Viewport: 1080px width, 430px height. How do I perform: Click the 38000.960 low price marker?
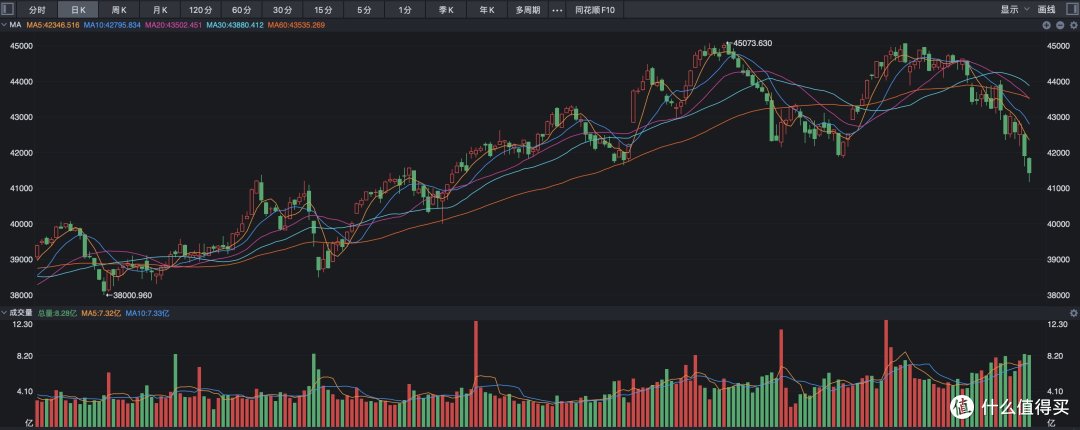tap(132, 295)
